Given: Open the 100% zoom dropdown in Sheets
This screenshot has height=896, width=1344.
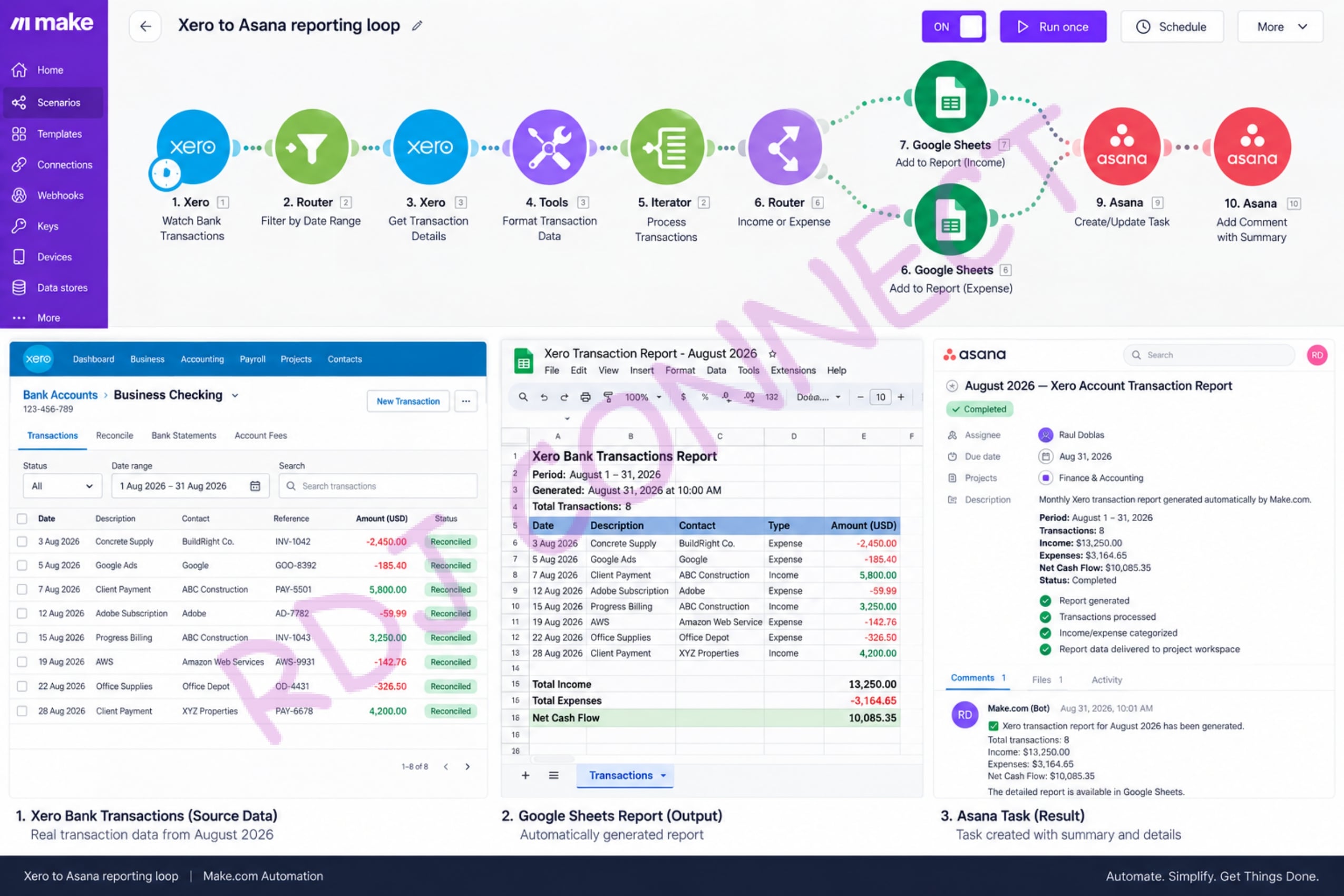Looking at the screenshot, I should pyautogui.click(x=643, y=397).
